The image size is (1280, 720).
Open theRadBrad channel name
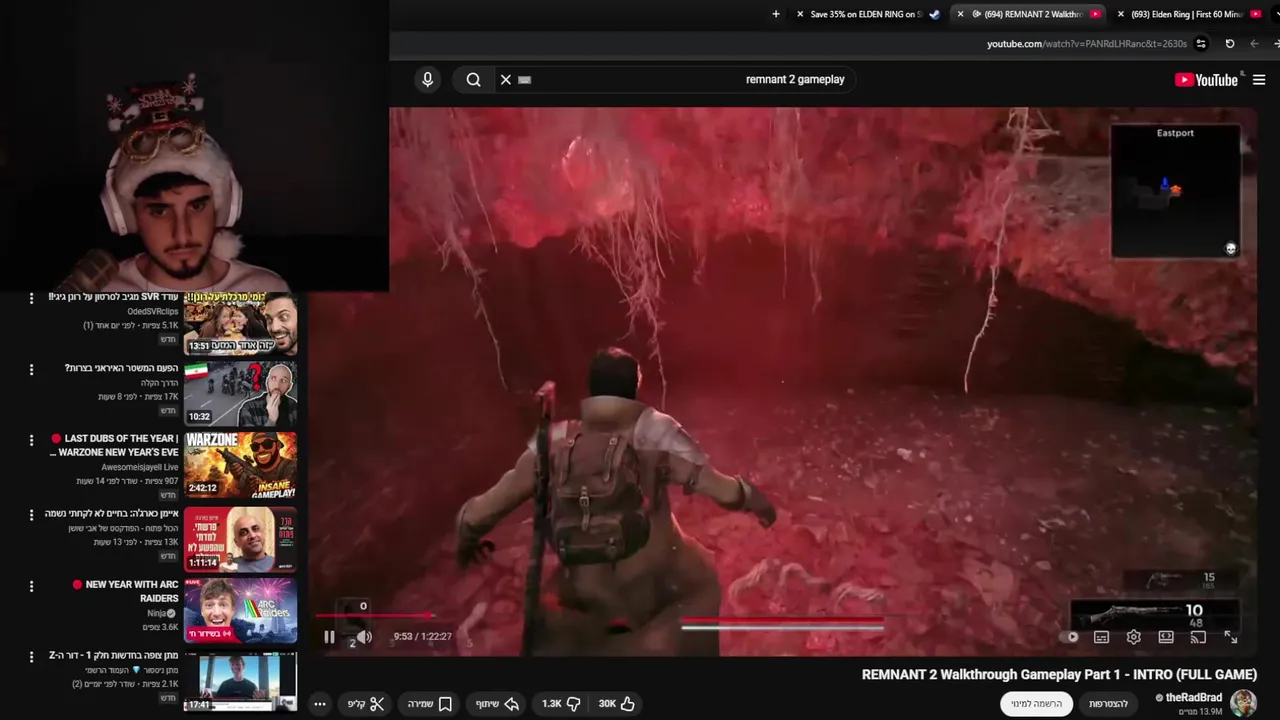pos(1194,698)
